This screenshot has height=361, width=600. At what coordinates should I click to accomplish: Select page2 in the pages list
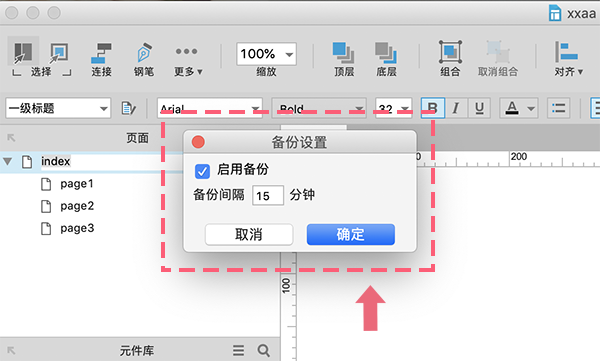[x=77, y=206]
